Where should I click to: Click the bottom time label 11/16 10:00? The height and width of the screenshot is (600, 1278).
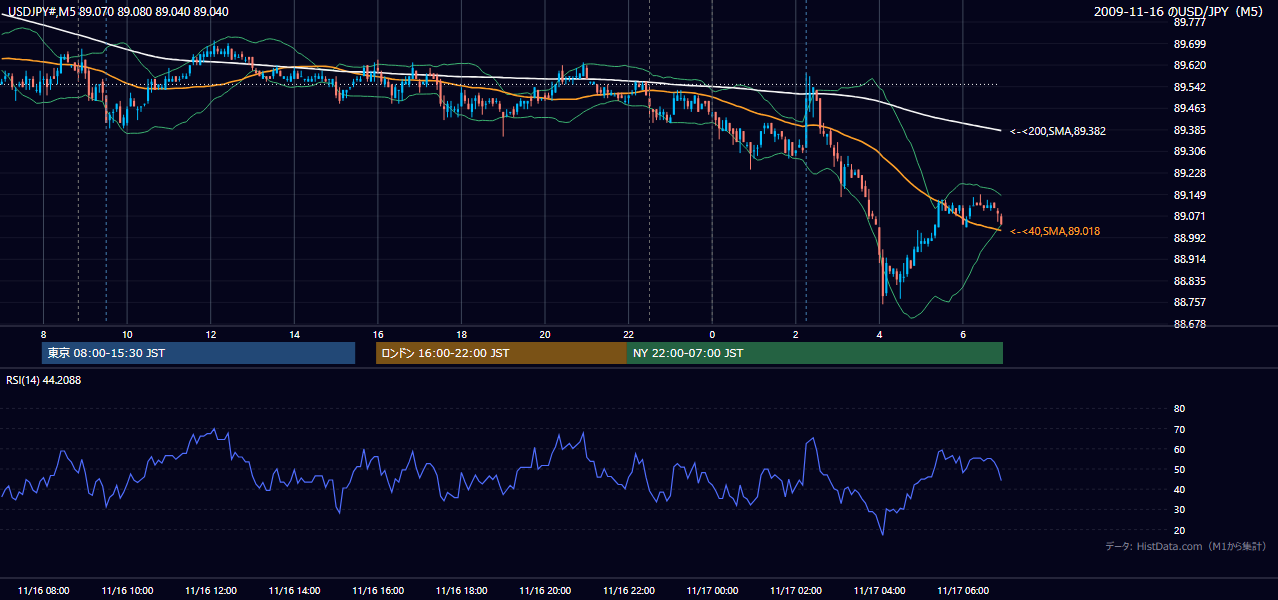coord(128,591)
